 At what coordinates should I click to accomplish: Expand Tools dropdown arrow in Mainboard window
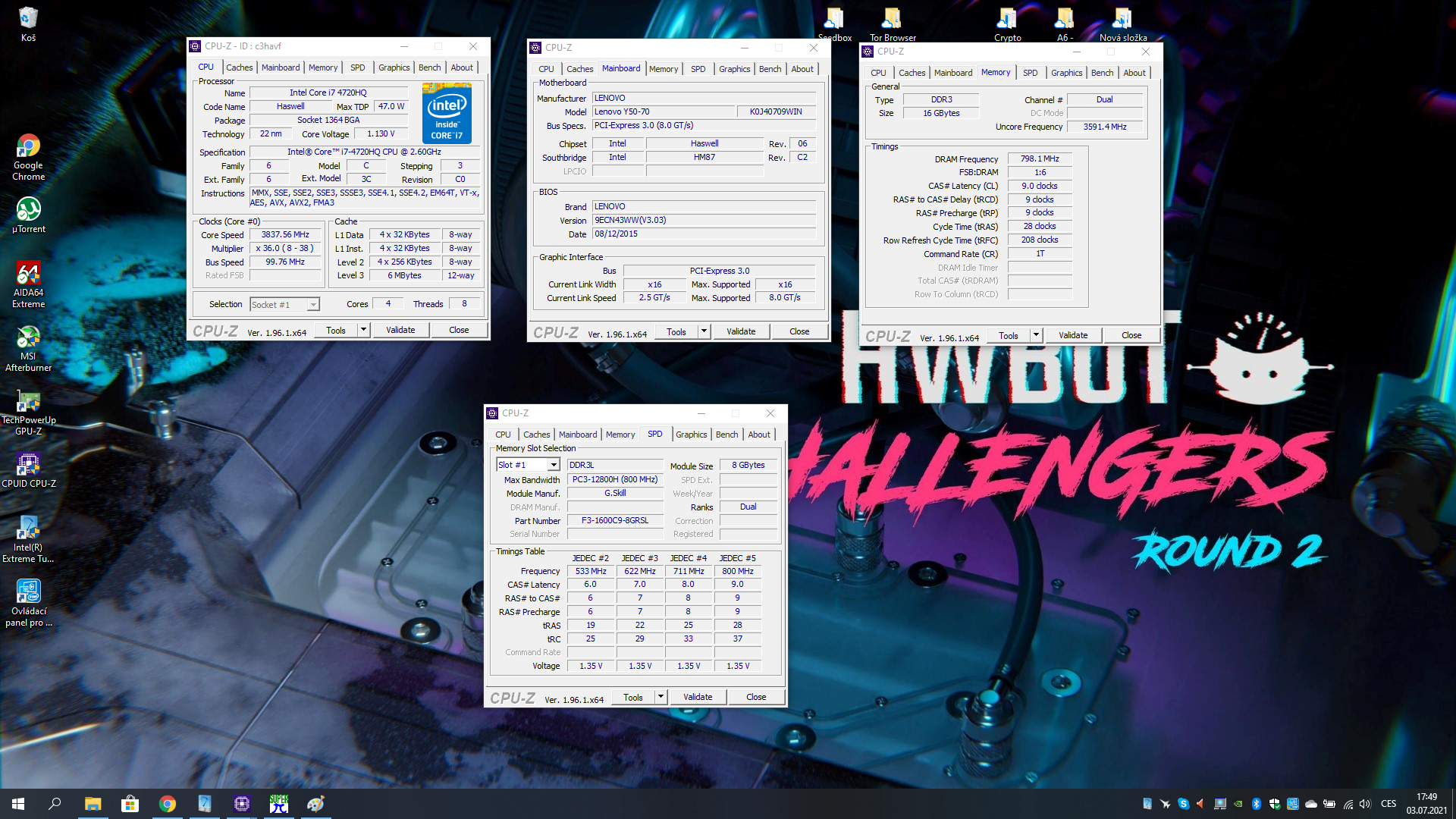704,331
